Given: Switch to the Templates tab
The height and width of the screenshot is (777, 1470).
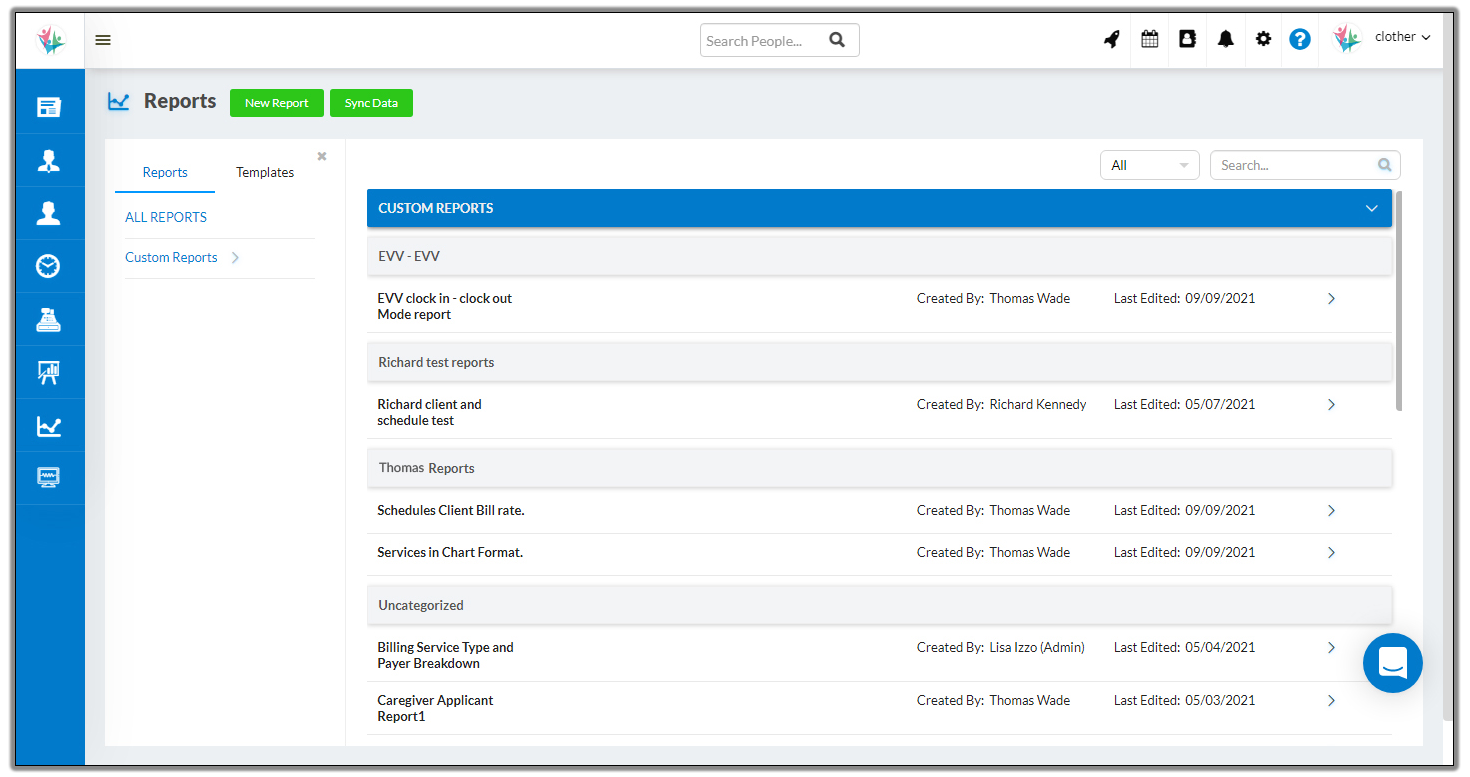Looking at the screenshot, I should click(x=264, y=172).
